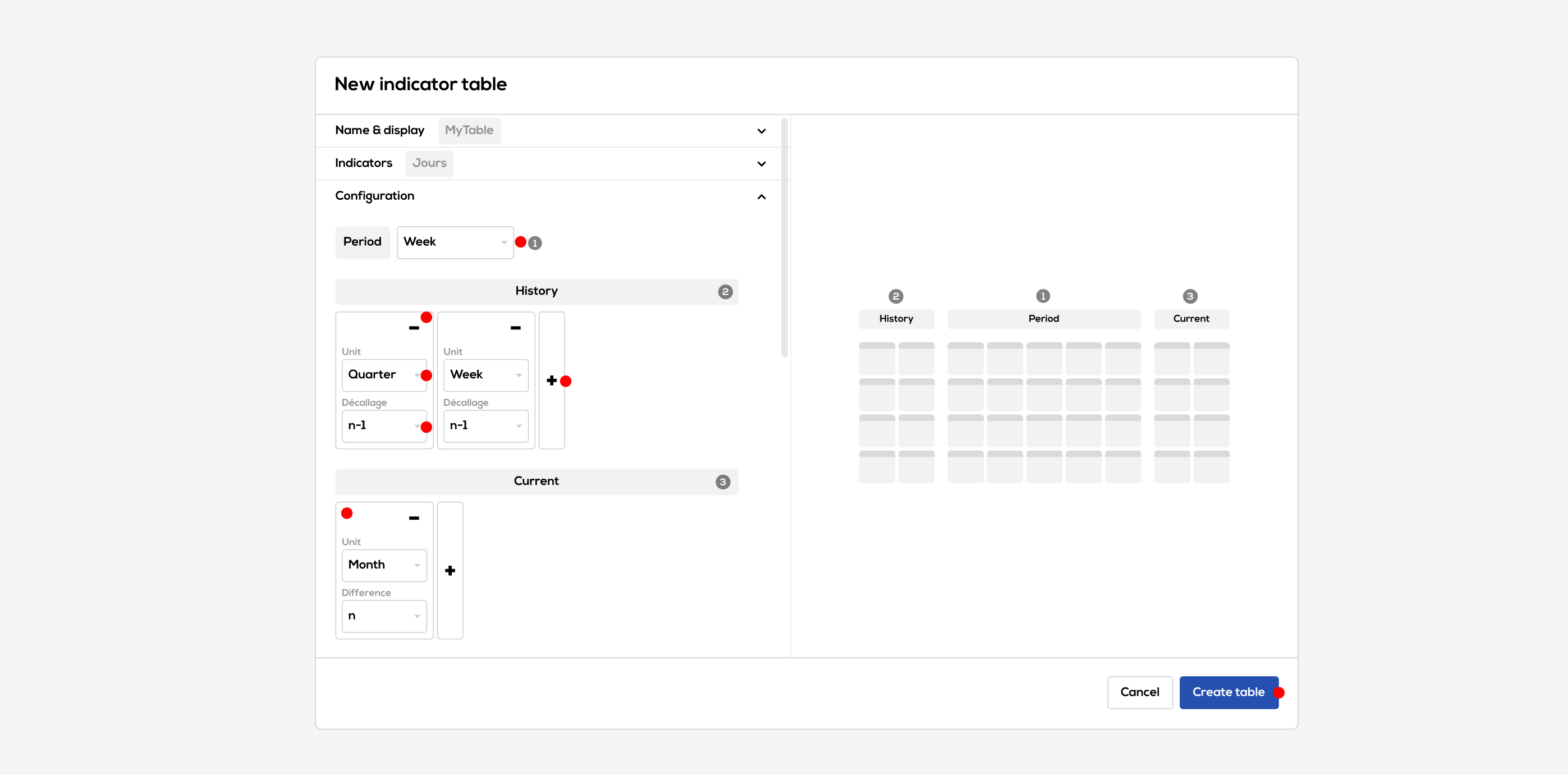Viewport: 1568px width, 775px height.
Task: Click the configuration panel vertical scrollbar
Action: pos(784,237)
